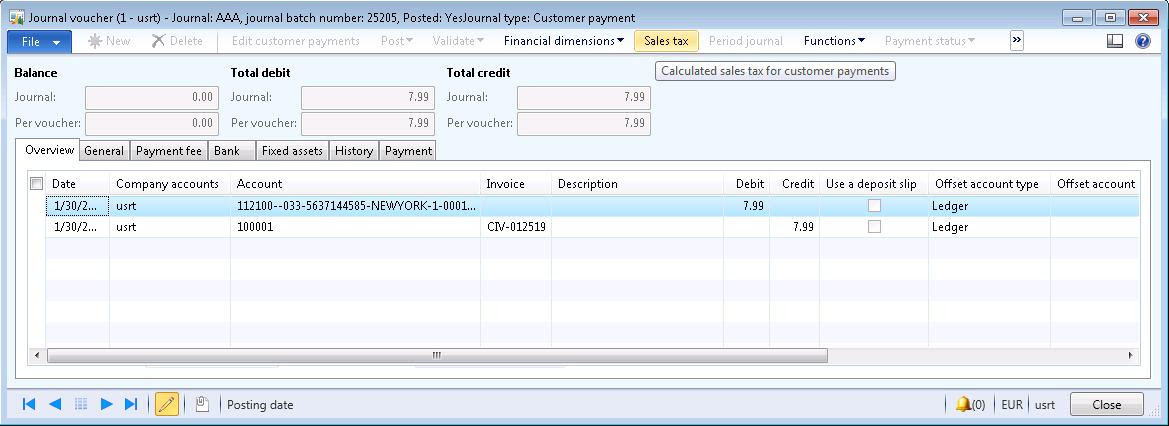This screenshot has width=1169, height=426.
Task: Toggle the view layout icon near help
Action: click(x=1115, y=41)
